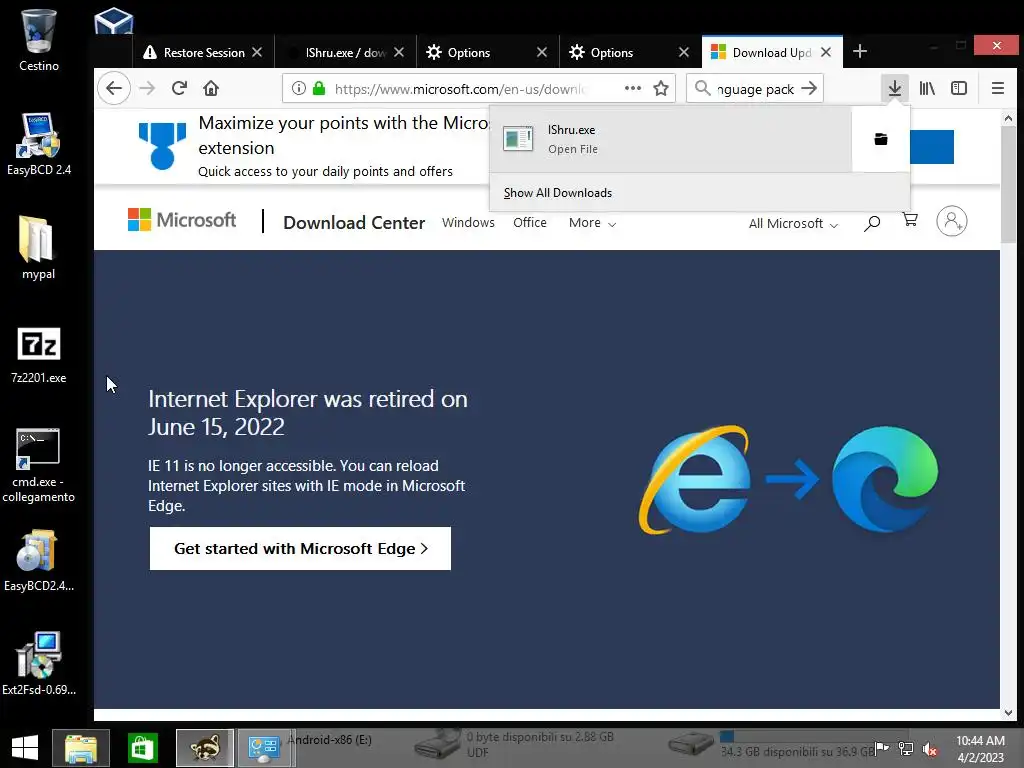
Task: Select the EasyBCD 2.4 desktop shortcut
Action: pyautogui.click(x=39, y=144)
